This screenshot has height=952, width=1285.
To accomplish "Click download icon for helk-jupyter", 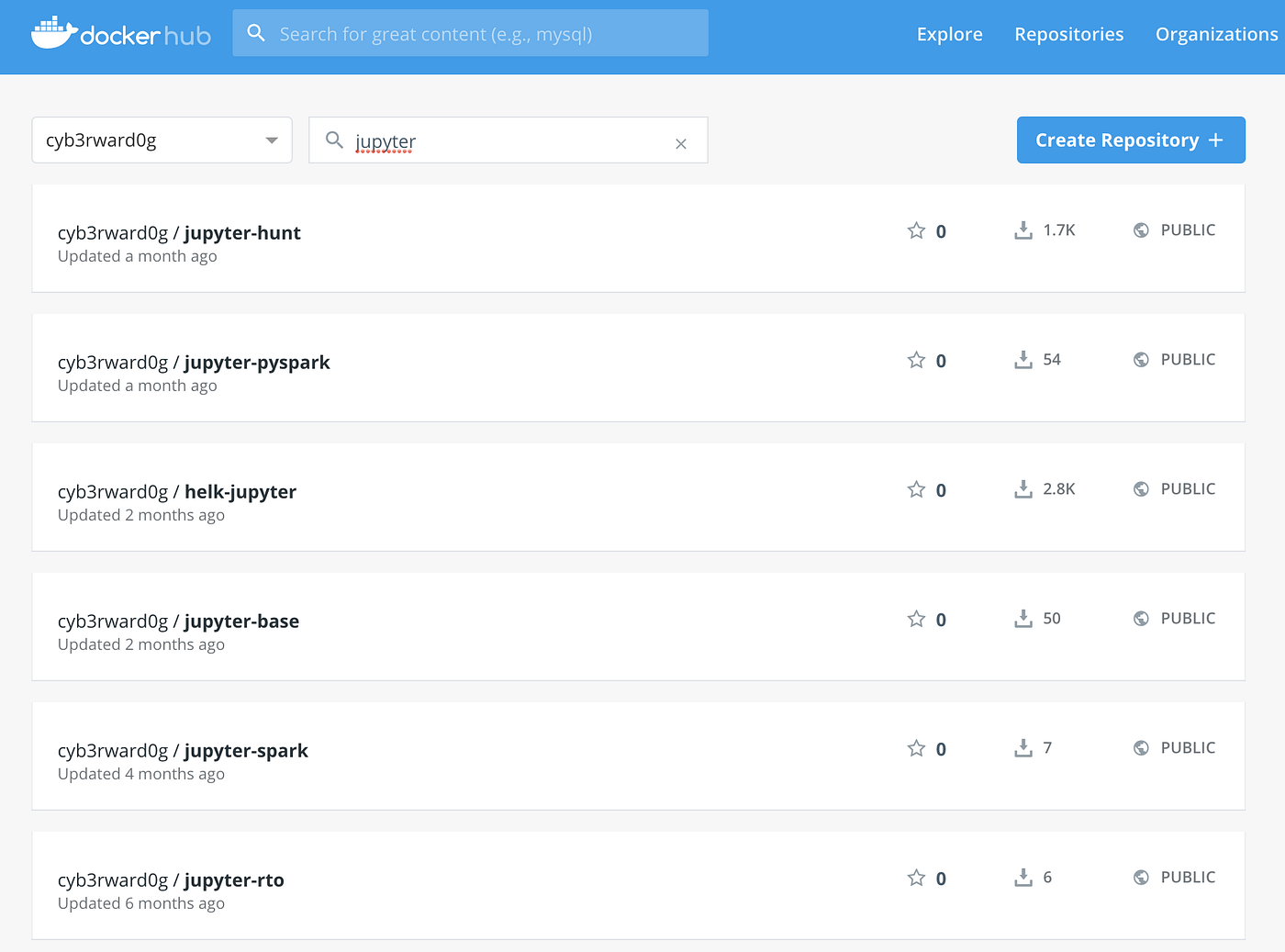I will tap(1023, 489).
